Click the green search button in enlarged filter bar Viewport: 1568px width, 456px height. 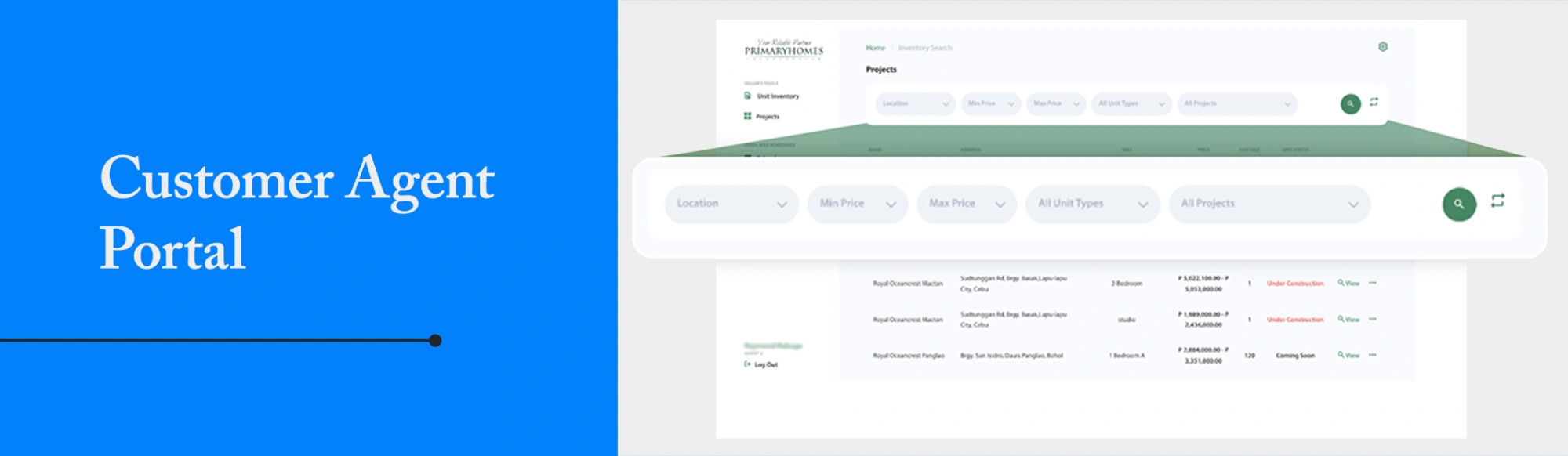pos(1459,204)
